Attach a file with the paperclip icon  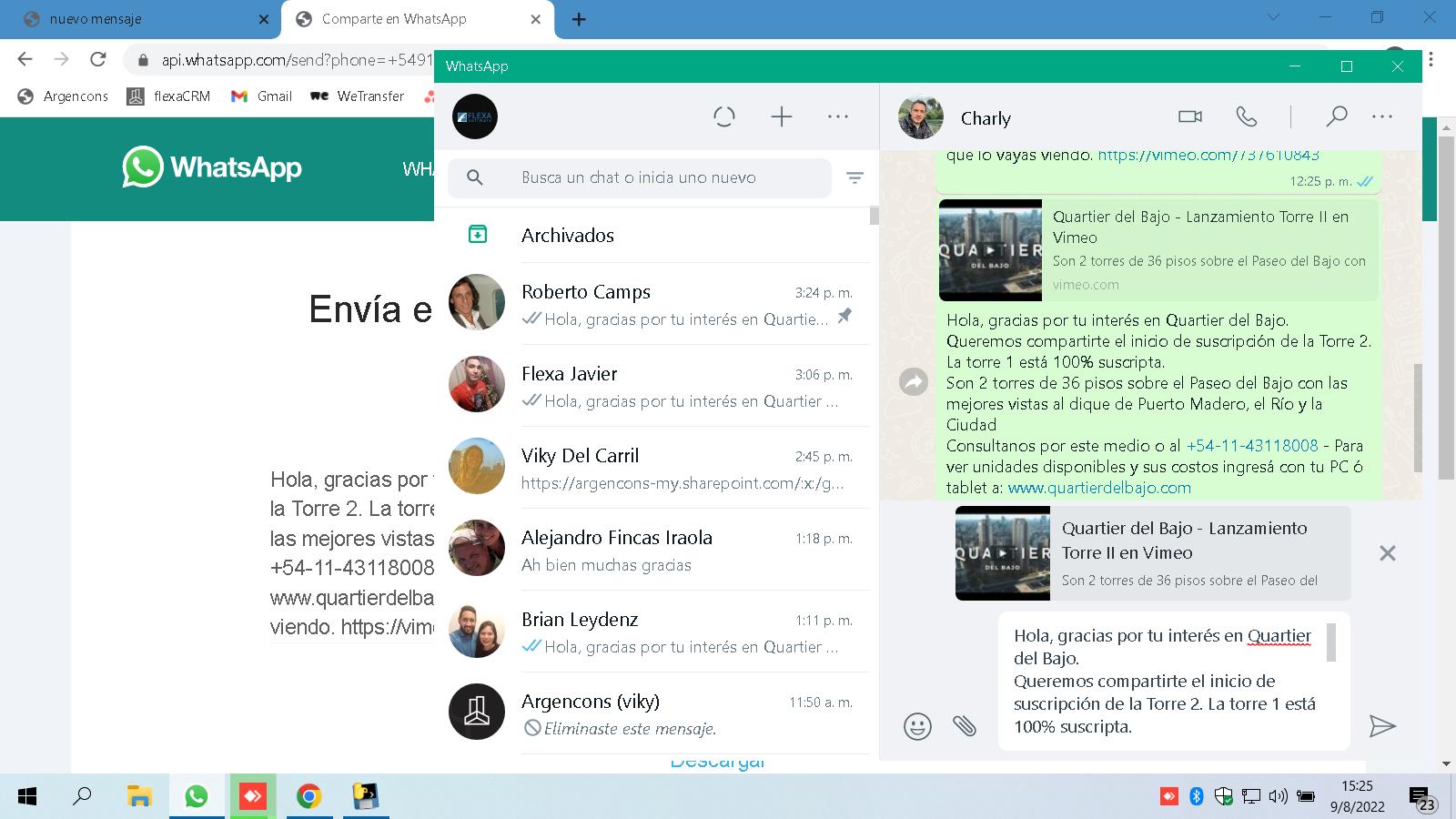coord(965,725)
